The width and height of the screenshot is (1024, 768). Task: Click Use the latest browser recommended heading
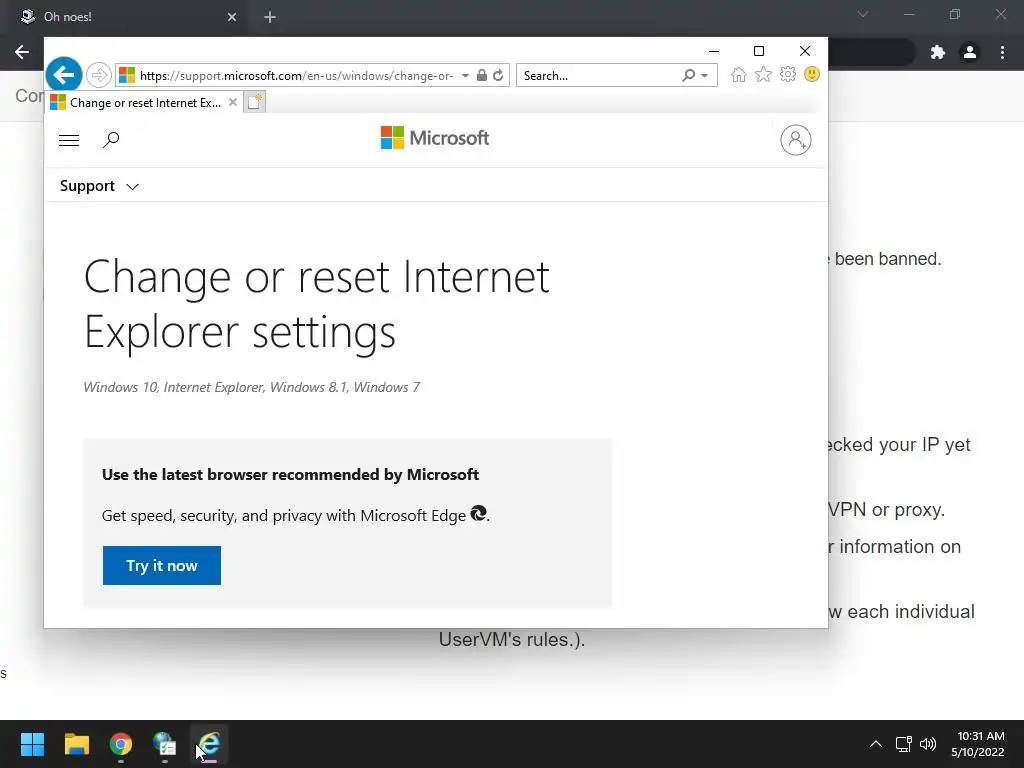291,475
